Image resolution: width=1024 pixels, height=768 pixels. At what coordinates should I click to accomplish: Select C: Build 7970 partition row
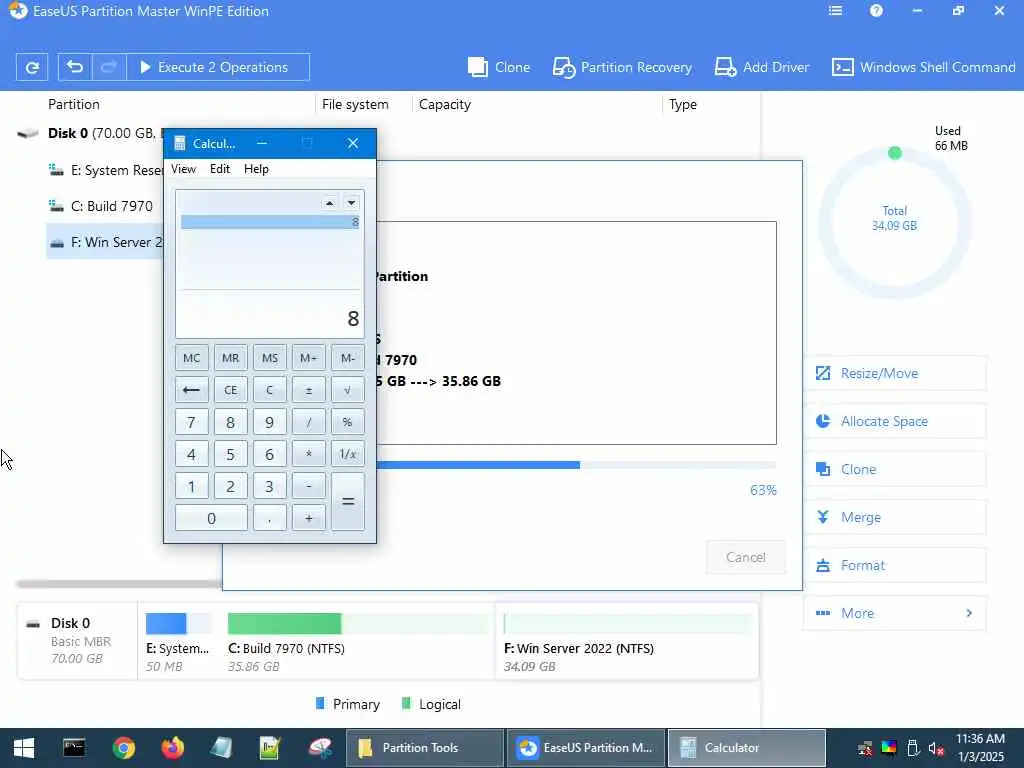click(106, 206)
